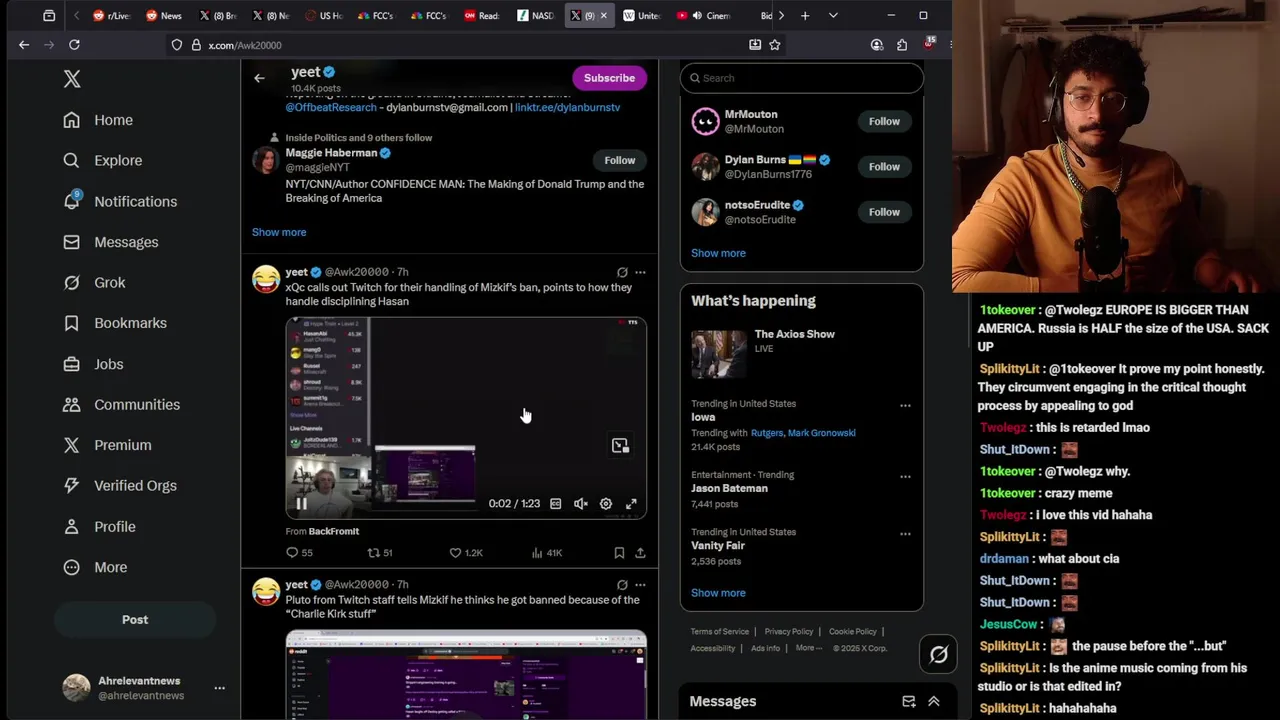Click the Jobs briefcase icon
The height and width of the screenshot is (720, 1280).
[71, 364]
